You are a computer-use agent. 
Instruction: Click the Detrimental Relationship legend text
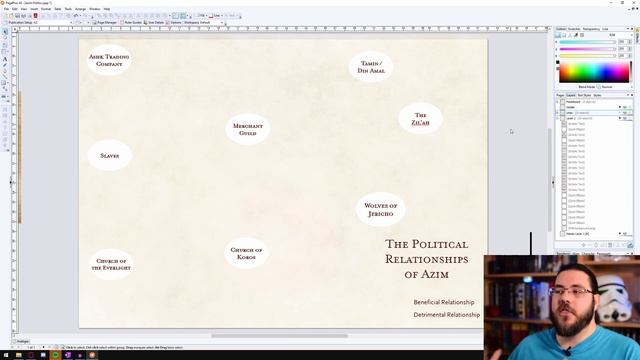[x=447, y=315]
